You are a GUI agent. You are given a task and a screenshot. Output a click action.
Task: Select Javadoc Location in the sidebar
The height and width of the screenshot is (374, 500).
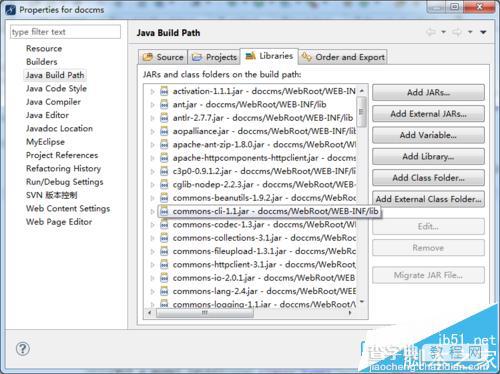59,128
